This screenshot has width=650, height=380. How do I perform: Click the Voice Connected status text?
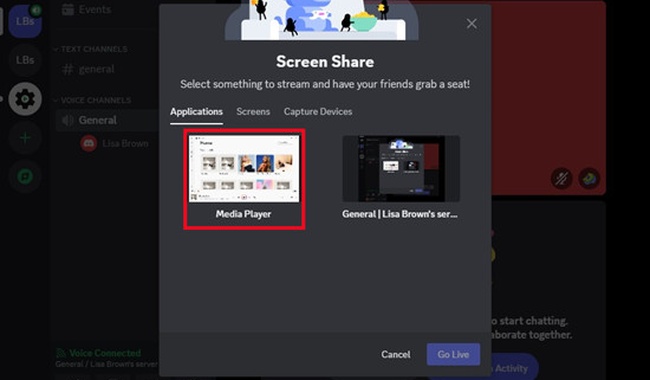(x=105, y=353)
